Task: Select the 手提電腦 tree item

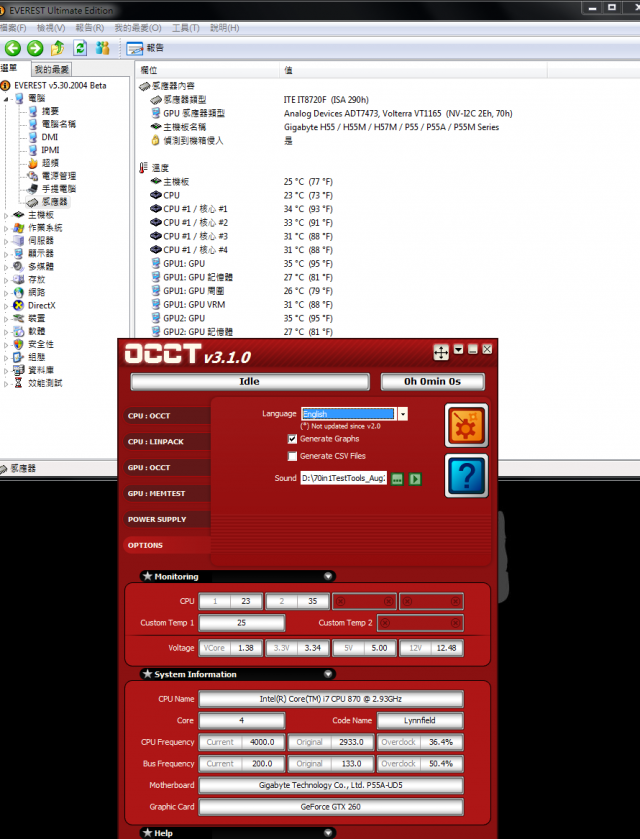Action: [59, 189]
